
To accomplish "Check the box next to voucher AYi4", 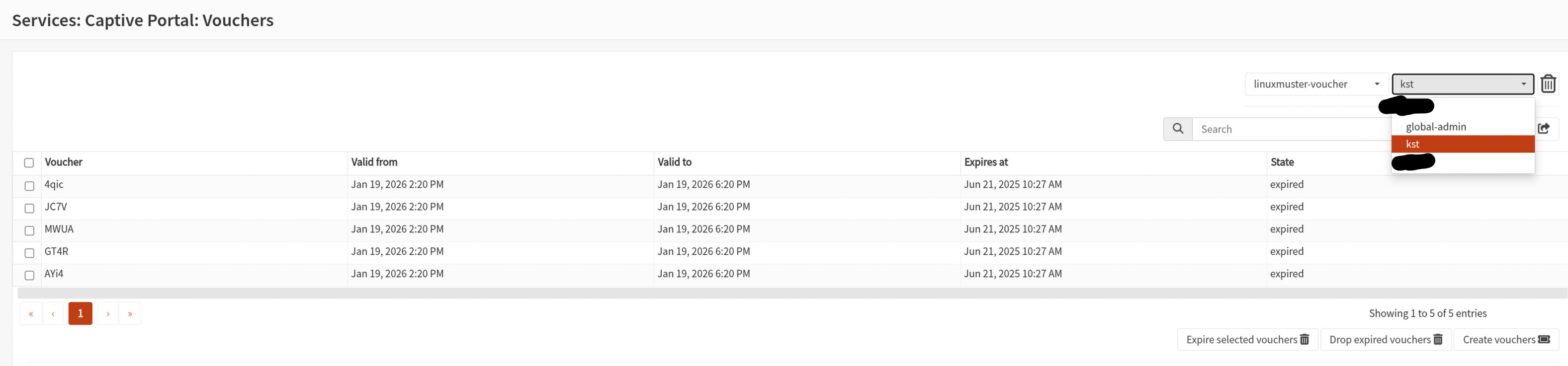I will click(x=29, y=276).
